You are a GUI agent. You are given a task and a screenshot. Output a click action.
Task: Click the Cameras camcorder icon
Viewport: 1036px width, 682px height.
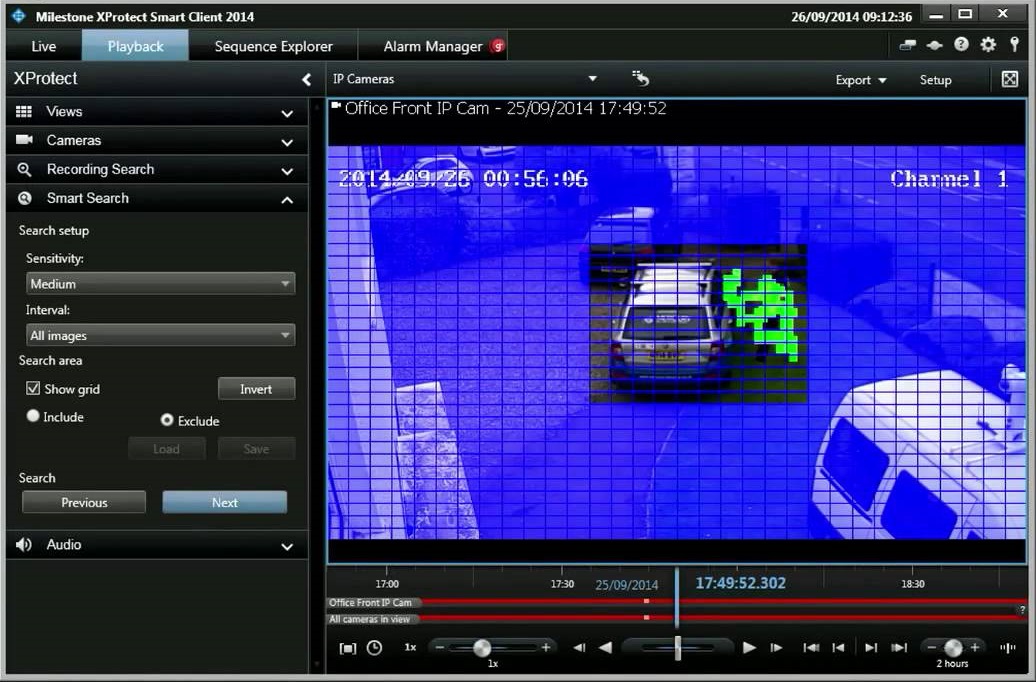(24, 139)
